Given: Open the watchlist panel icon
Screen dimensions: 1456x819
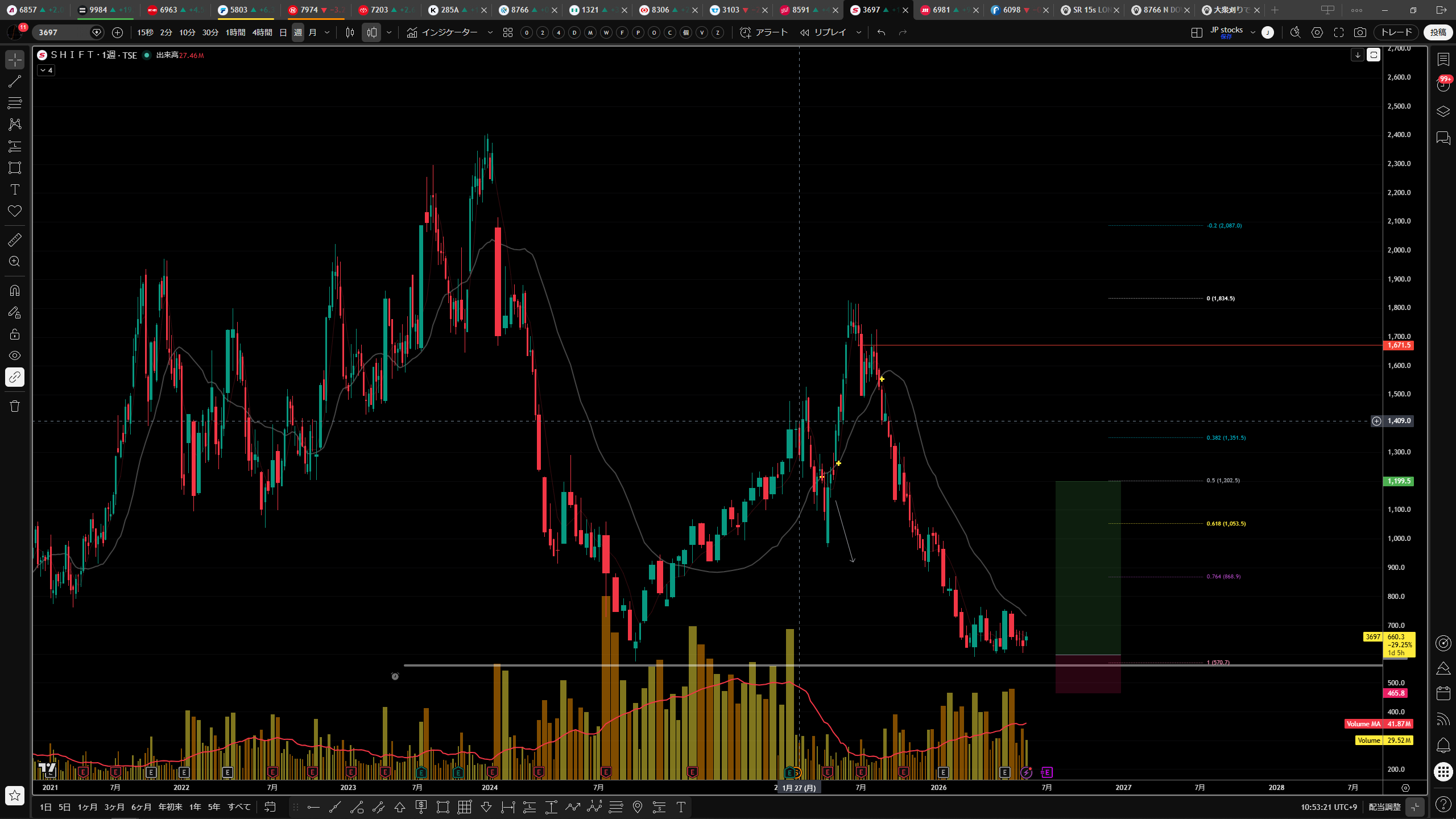Looking at the screenshot, I should click(1443, 59).
